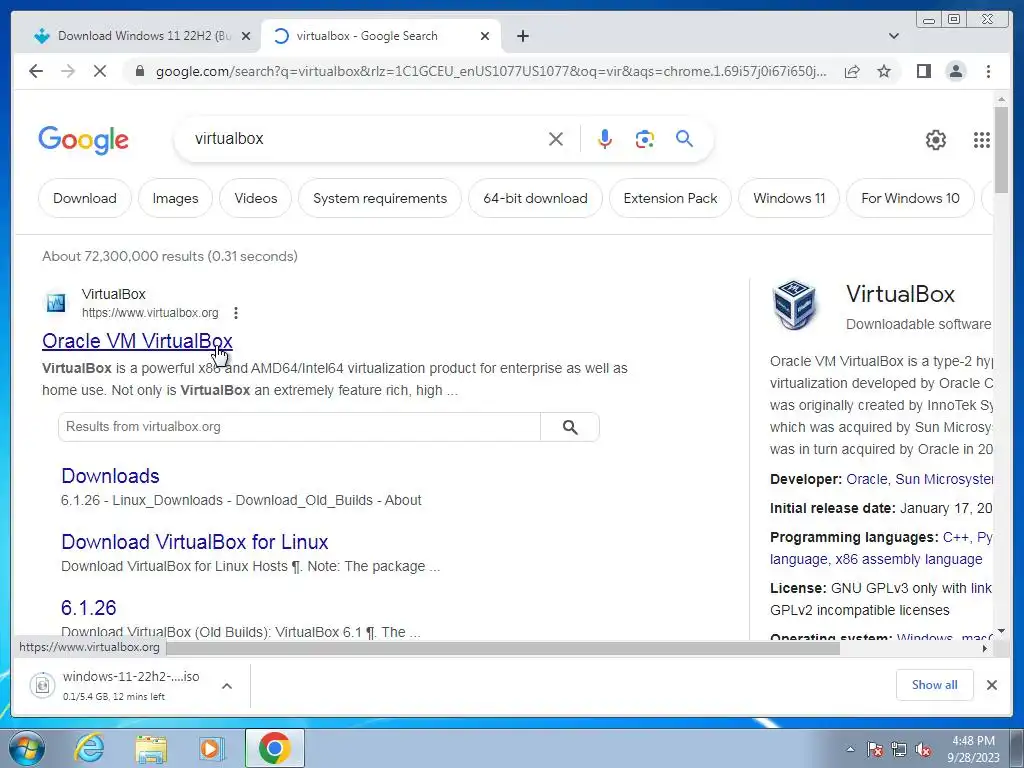
Task: Share this page using address bar icon
Action: (852, 71)
